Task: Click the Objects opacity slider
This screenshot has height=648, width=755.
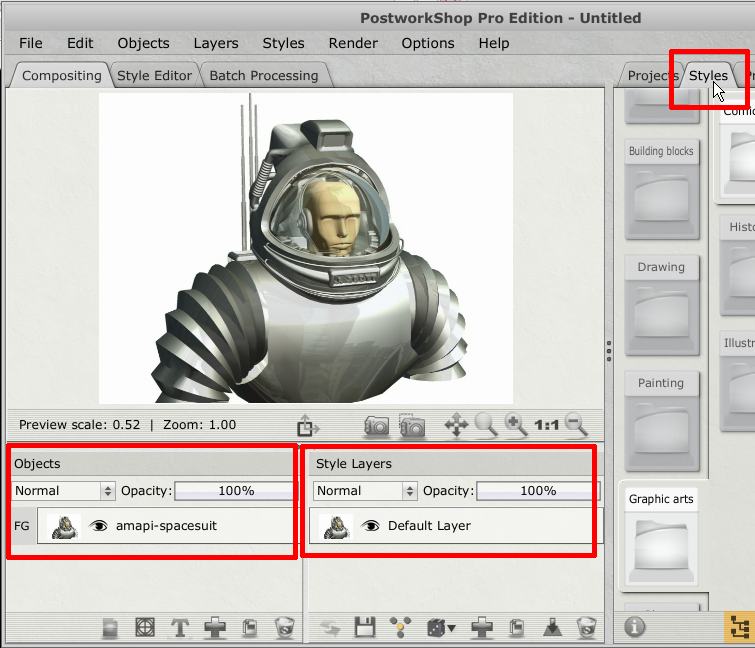Action: [235, 491]
